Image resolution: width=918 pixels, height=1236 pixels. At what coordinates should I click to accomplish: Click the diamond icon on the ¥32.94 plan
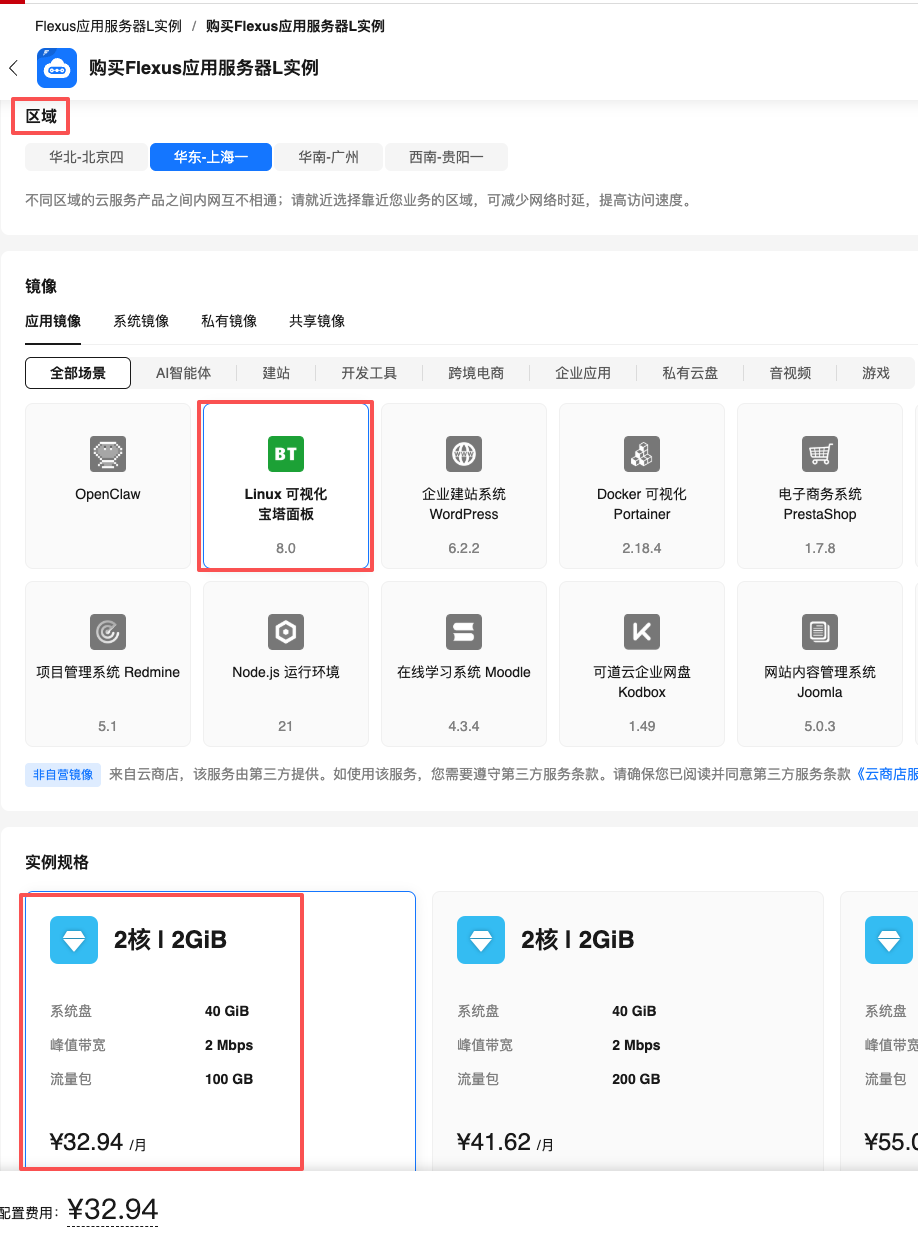74,940
